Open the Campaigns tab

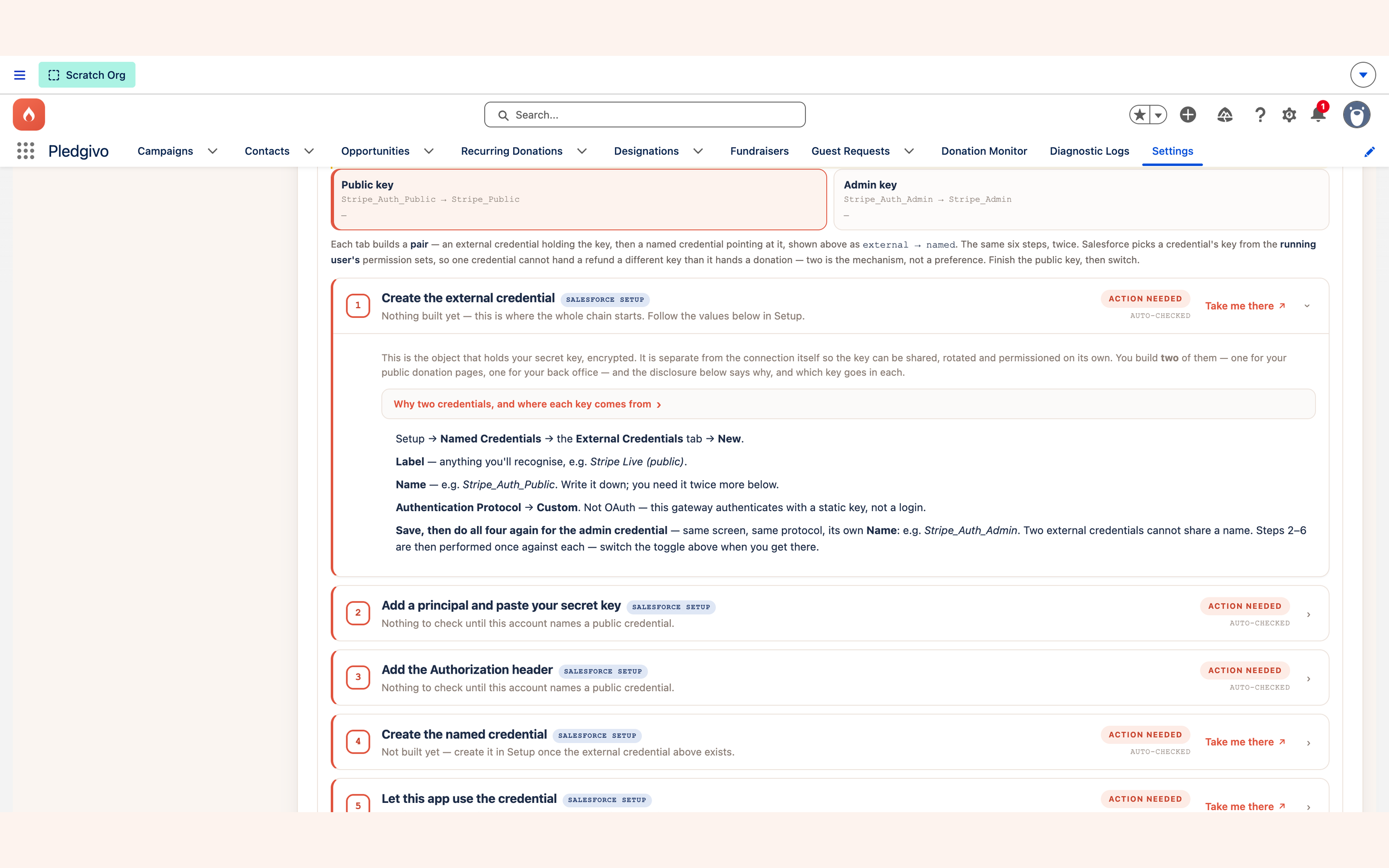(165, 151)
